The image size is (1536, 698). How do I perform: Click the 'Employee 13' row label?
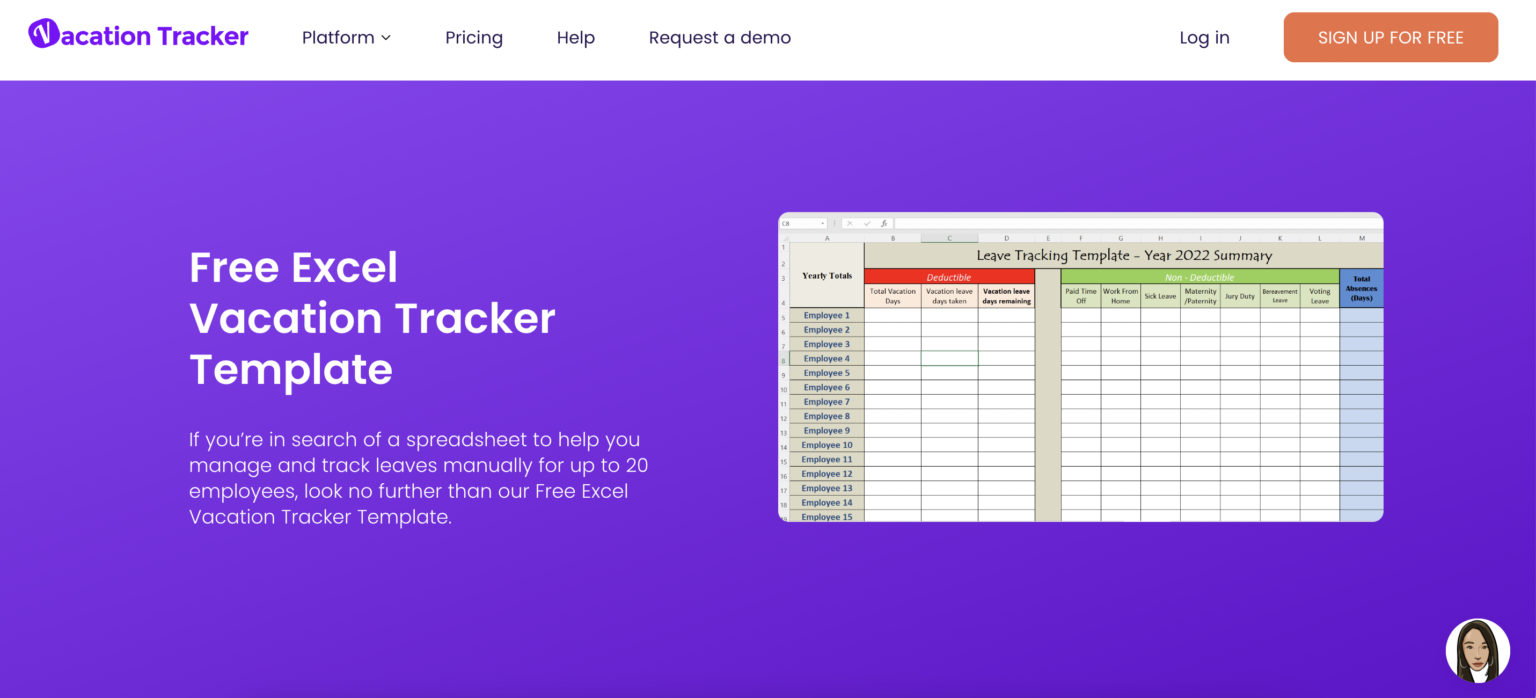pos(827,488)
